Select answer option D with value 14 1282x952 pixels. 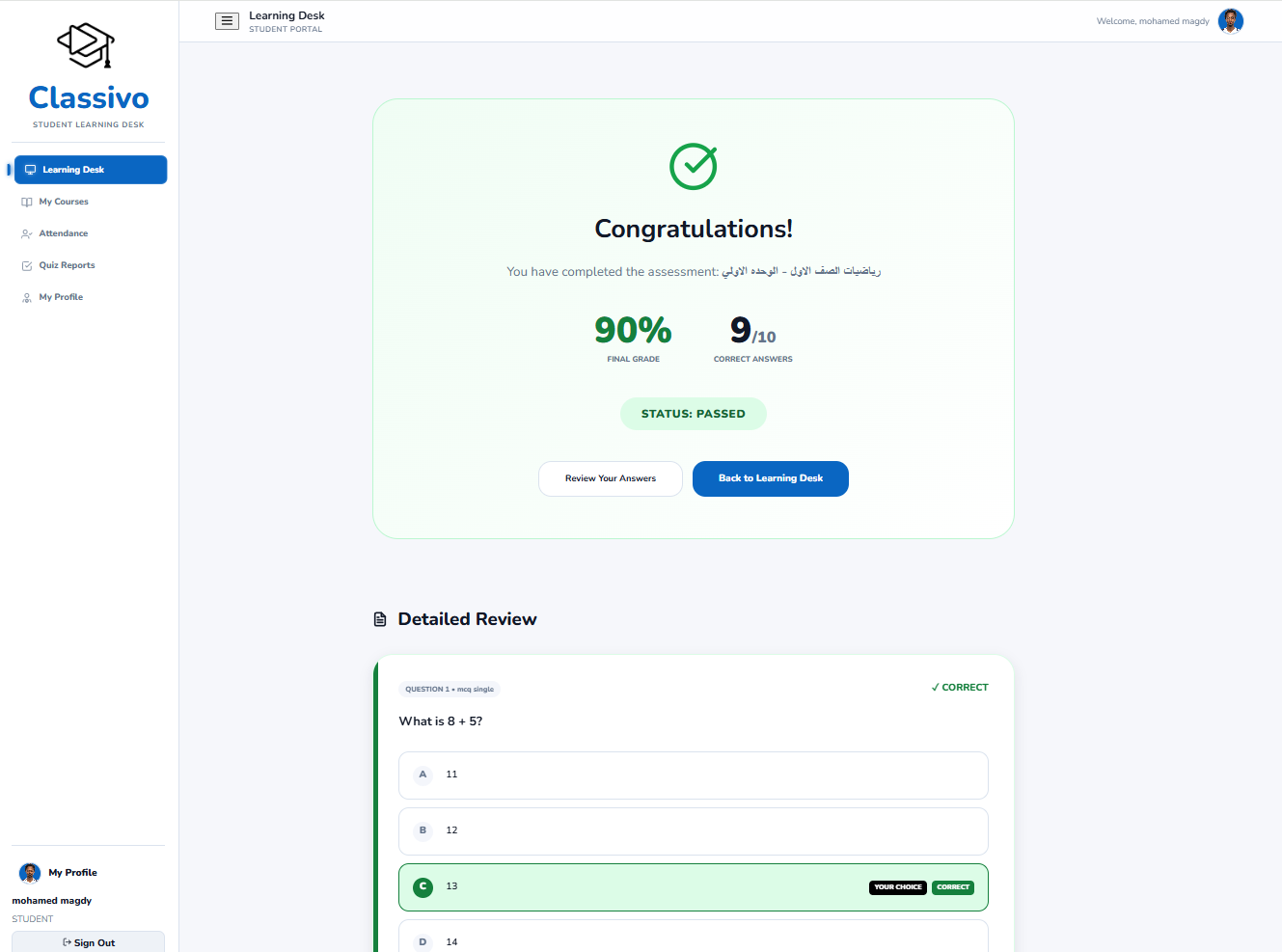pyautogui.click(x=694, y=937)
